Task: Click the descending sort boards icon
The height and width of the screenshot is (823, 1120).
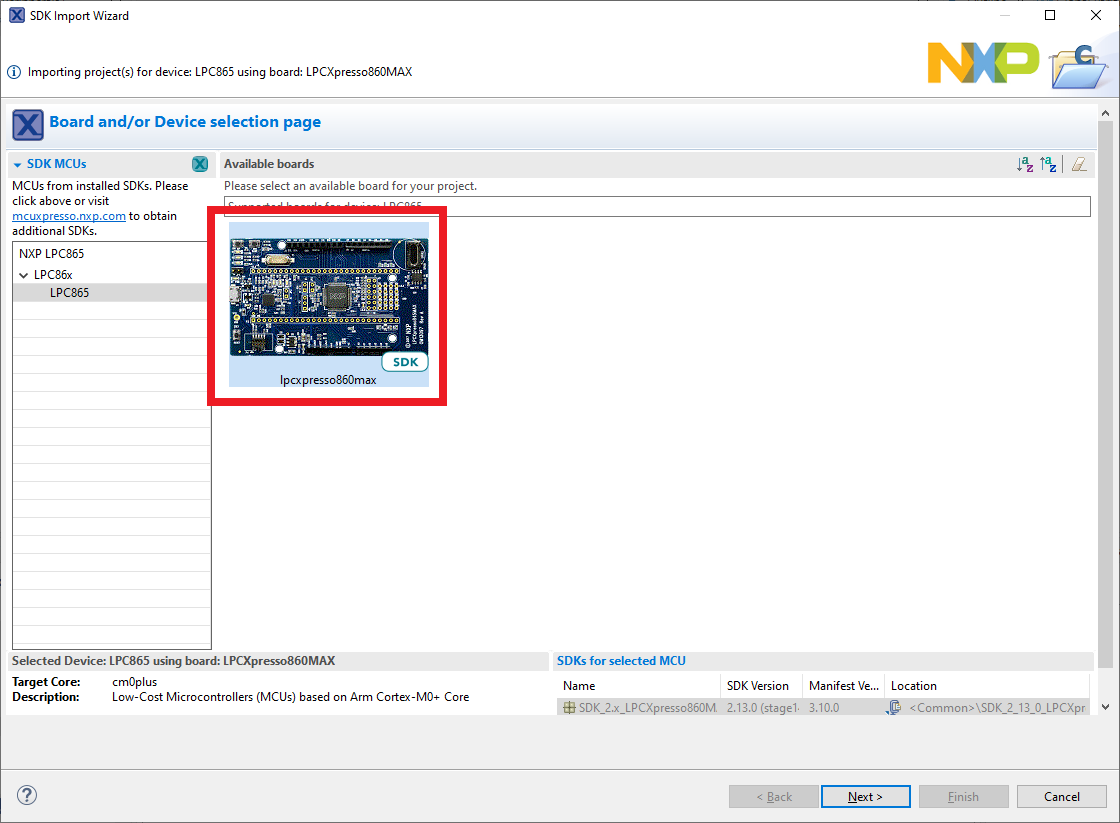Action: pyautogui.click(x=1048, y=165)
